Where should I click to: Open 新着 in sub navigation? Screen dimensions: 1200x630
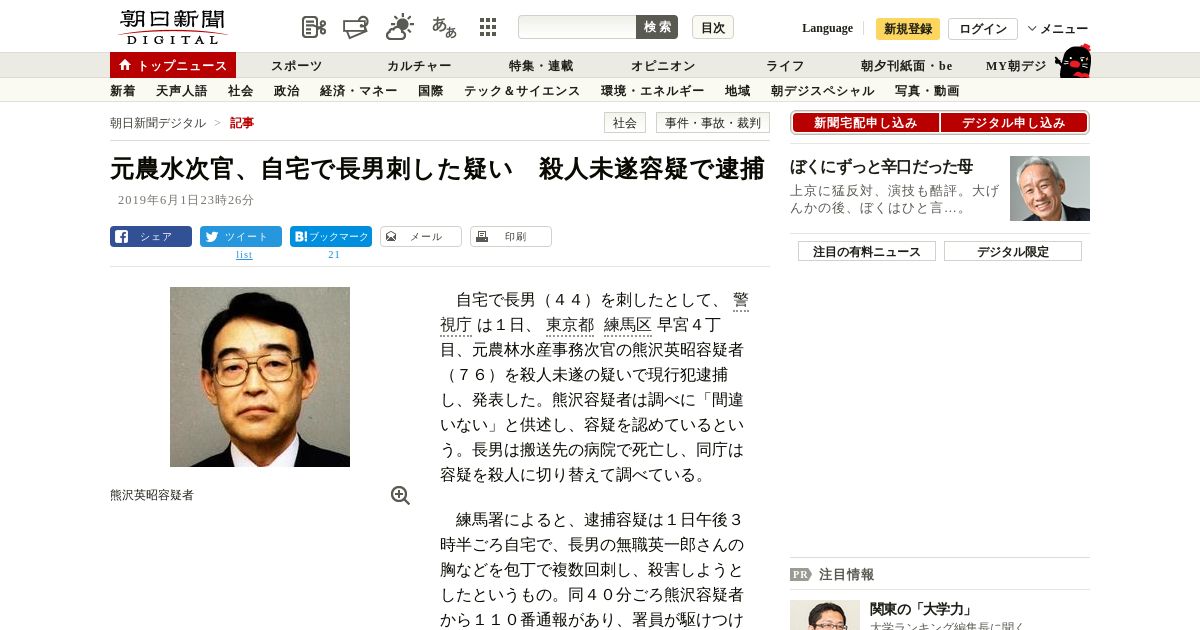[x=123, y=91]
